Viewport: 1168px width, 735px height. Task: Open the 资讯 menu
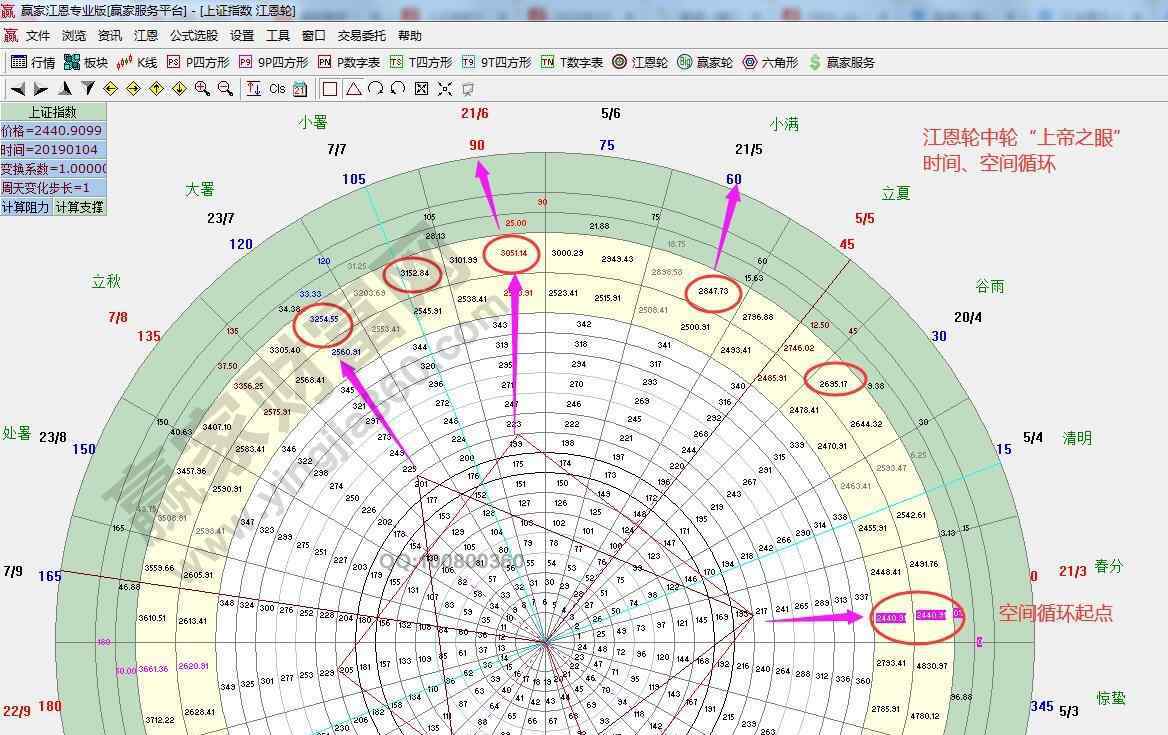tap(110, 36)
